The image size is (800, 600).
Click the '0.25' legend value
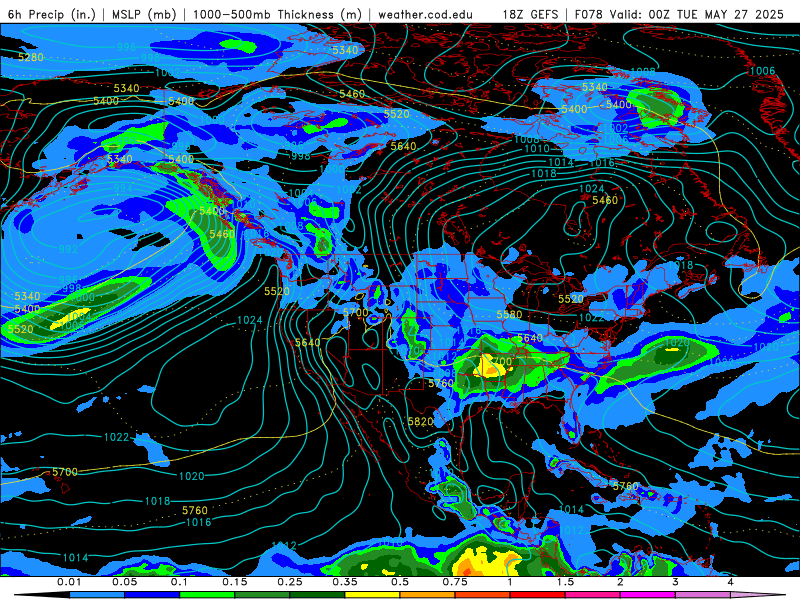(289, 582)
